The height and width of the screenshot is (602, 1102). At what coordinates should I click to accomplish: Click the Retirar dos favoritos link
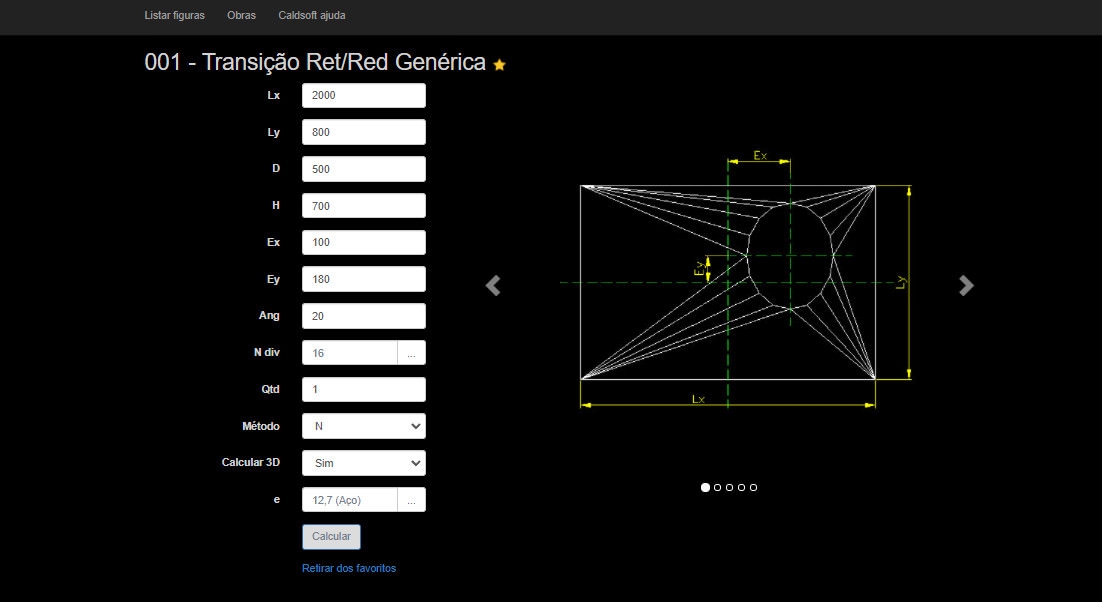[x=349, y=568]
